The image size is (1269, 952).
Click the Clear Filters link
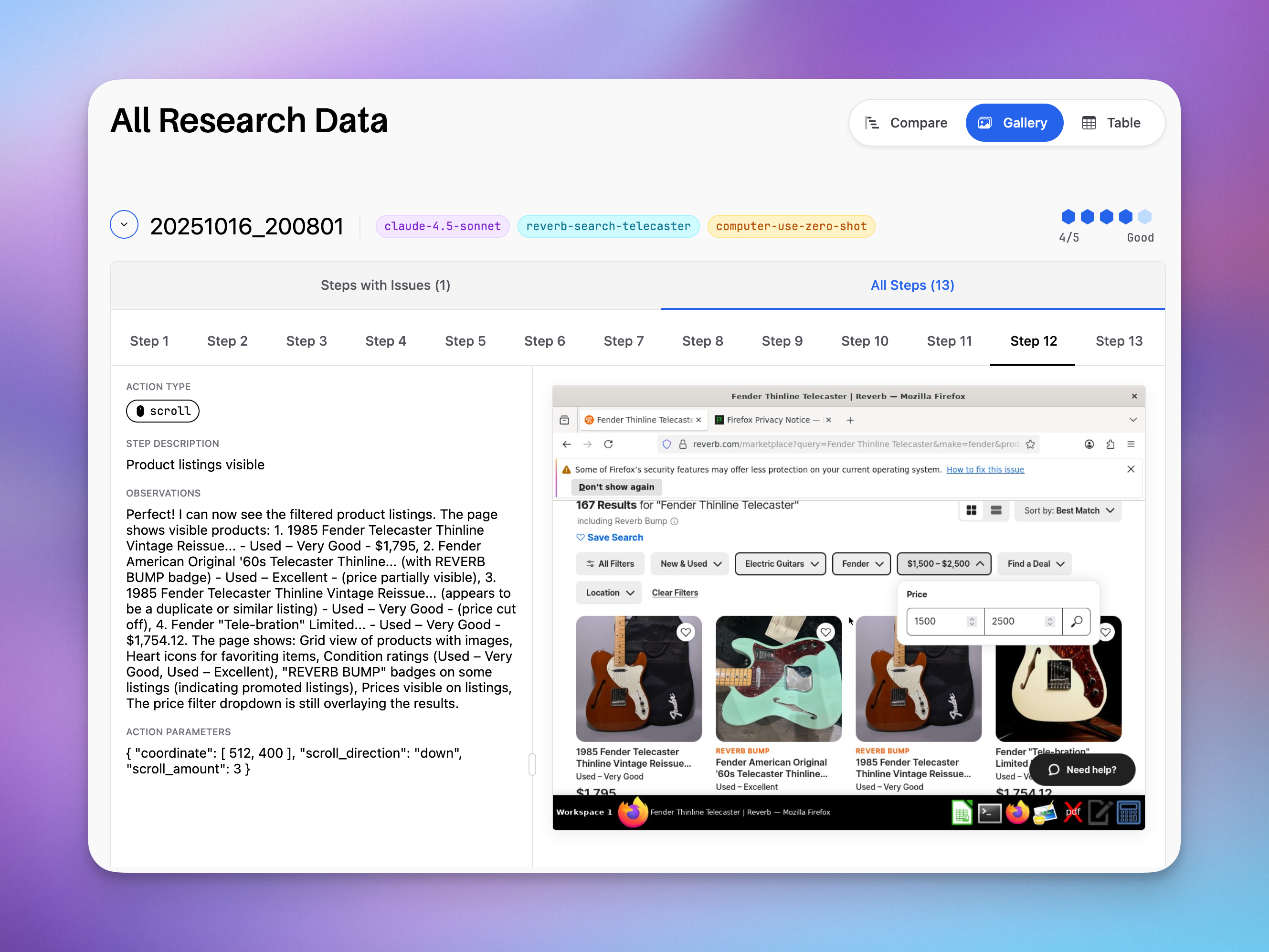click(x=675, y=593)
